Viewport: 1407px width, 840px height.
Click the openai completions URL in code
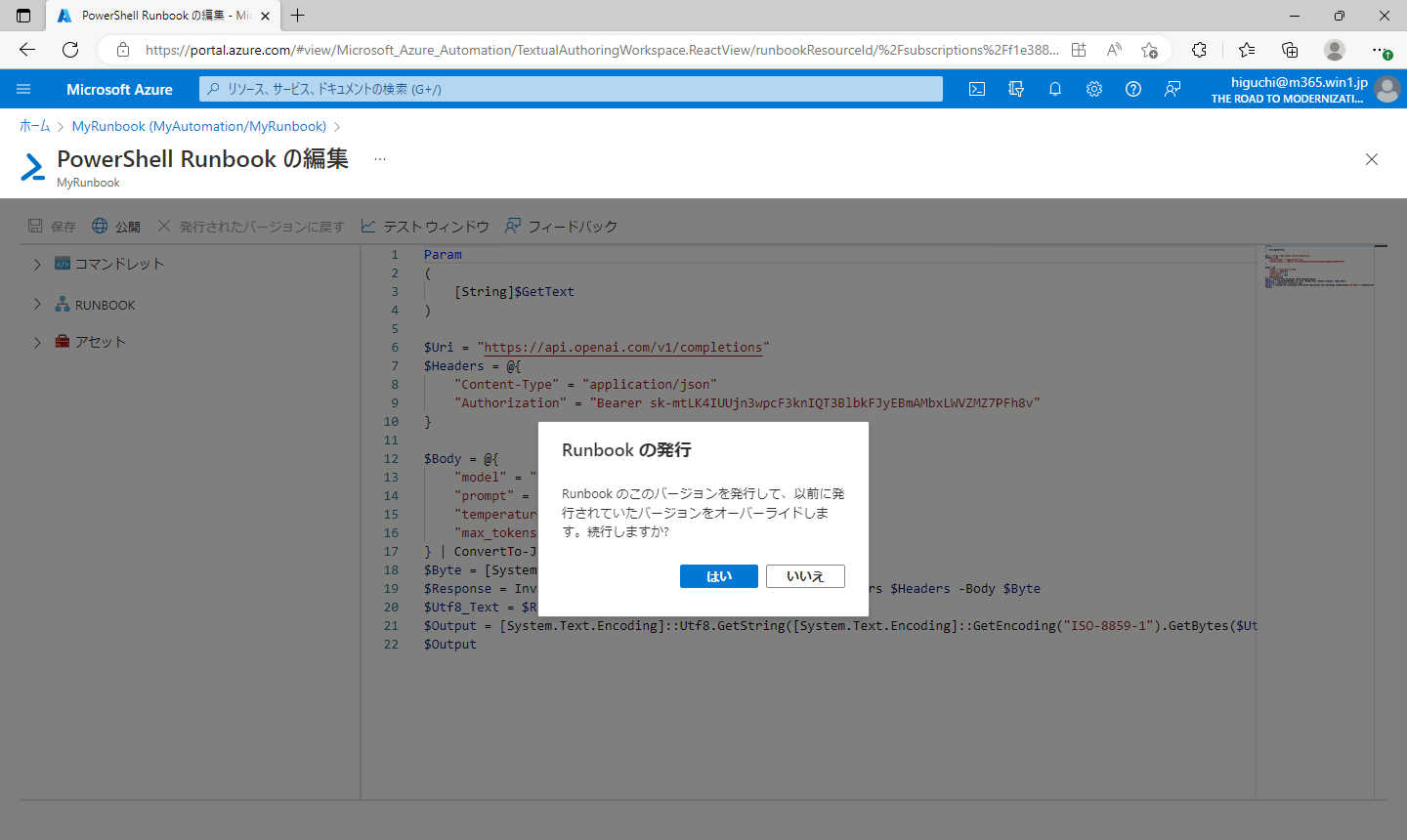[x=623, y=347]
